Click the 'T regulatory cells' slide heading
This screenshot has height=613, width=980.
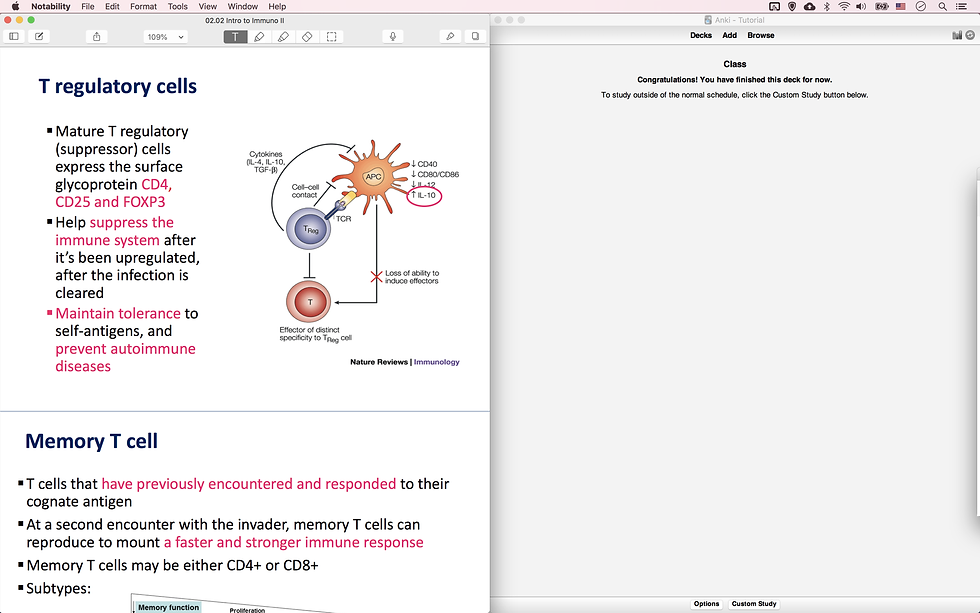coord(118,86)
